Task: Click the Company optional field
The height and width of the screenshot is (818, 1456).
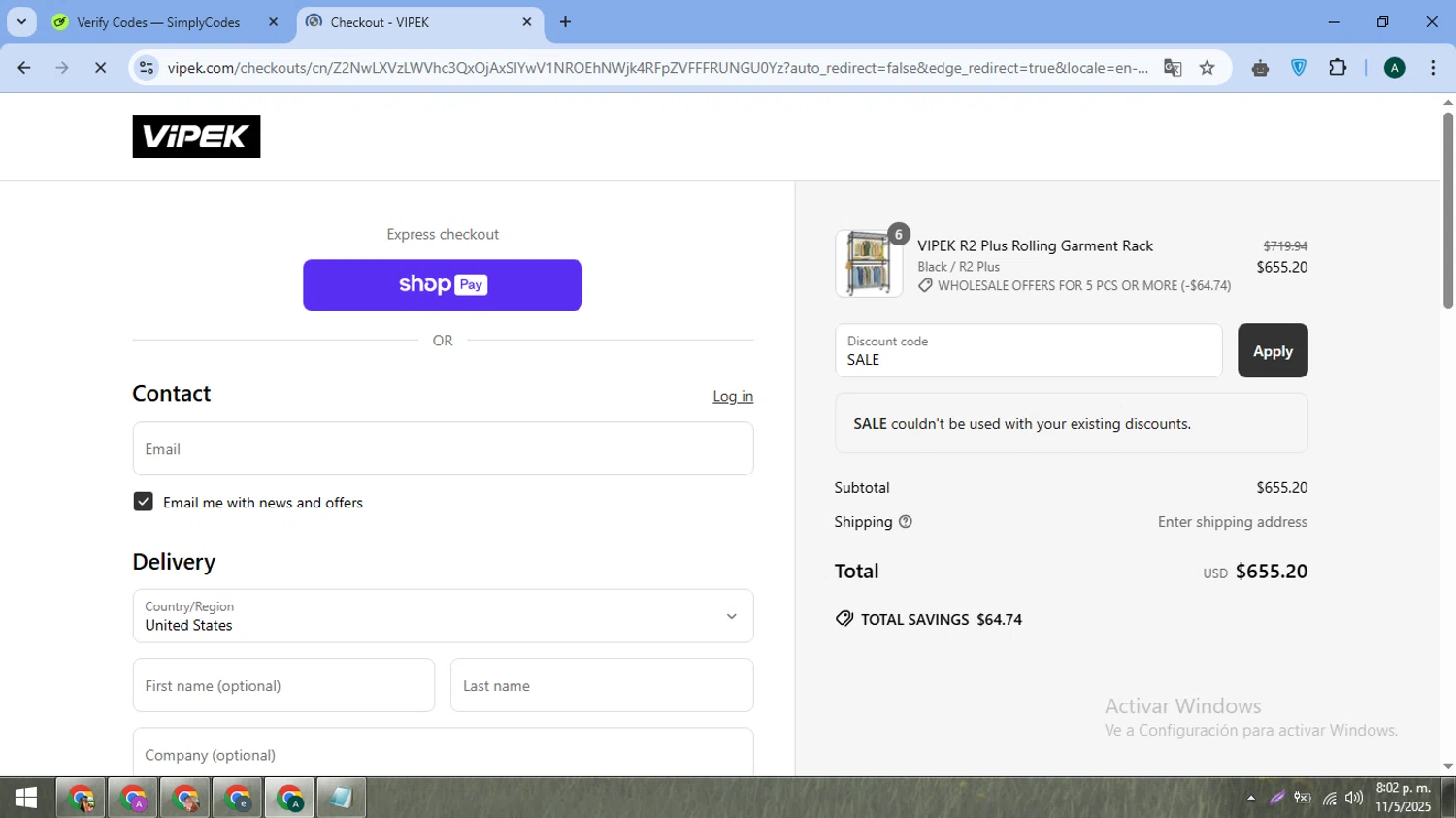Action: (x=443, y=753)
